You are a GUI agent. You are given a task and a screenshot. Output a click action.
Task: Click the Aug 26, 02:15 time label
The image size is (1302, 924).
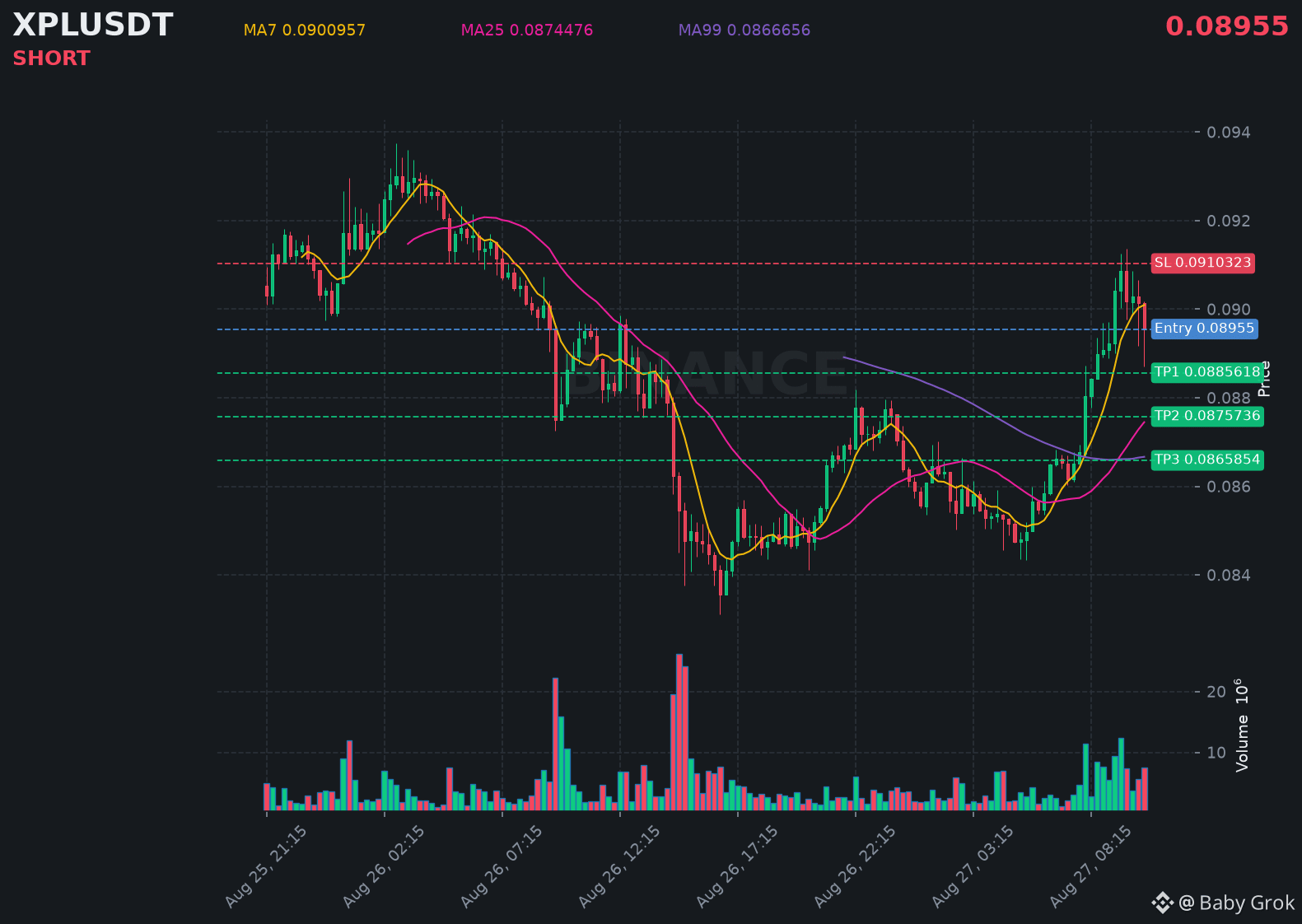pyautogui.click(x=384, y=866)
